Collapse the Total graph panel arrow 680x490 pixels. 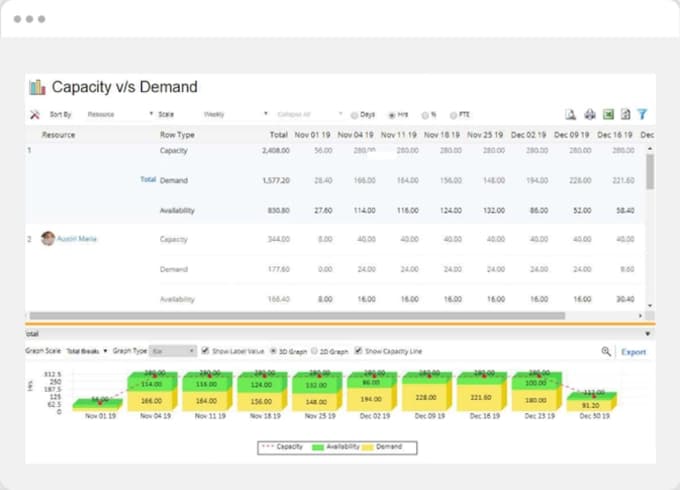(x=647, y=333)
